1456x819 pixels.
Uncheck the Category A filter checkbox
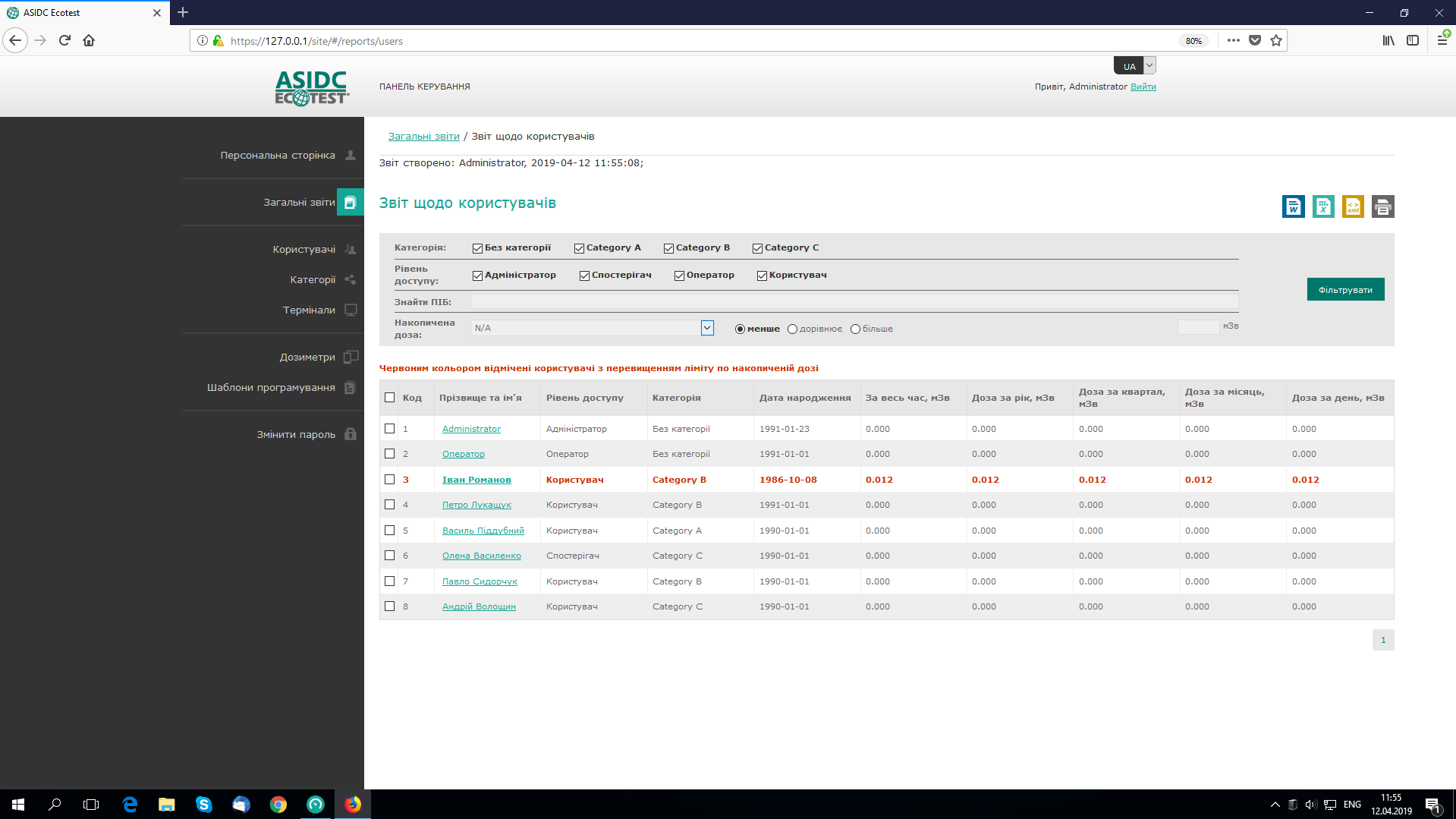[579, 248]
